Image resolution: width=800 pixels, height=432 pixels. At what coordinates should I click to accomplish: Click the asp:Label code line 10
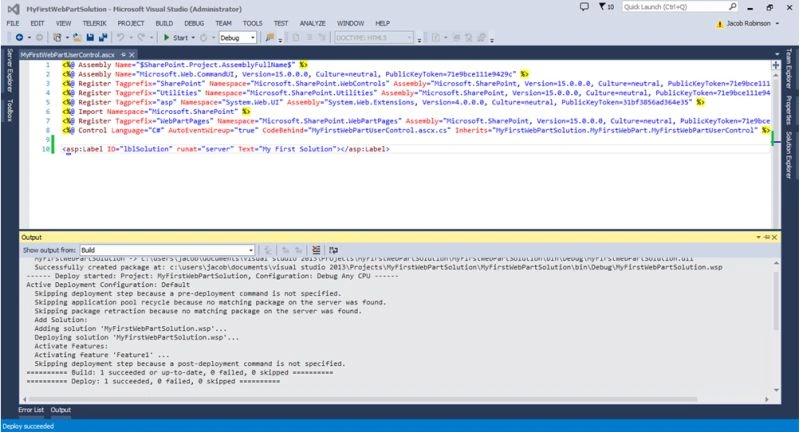226,149
